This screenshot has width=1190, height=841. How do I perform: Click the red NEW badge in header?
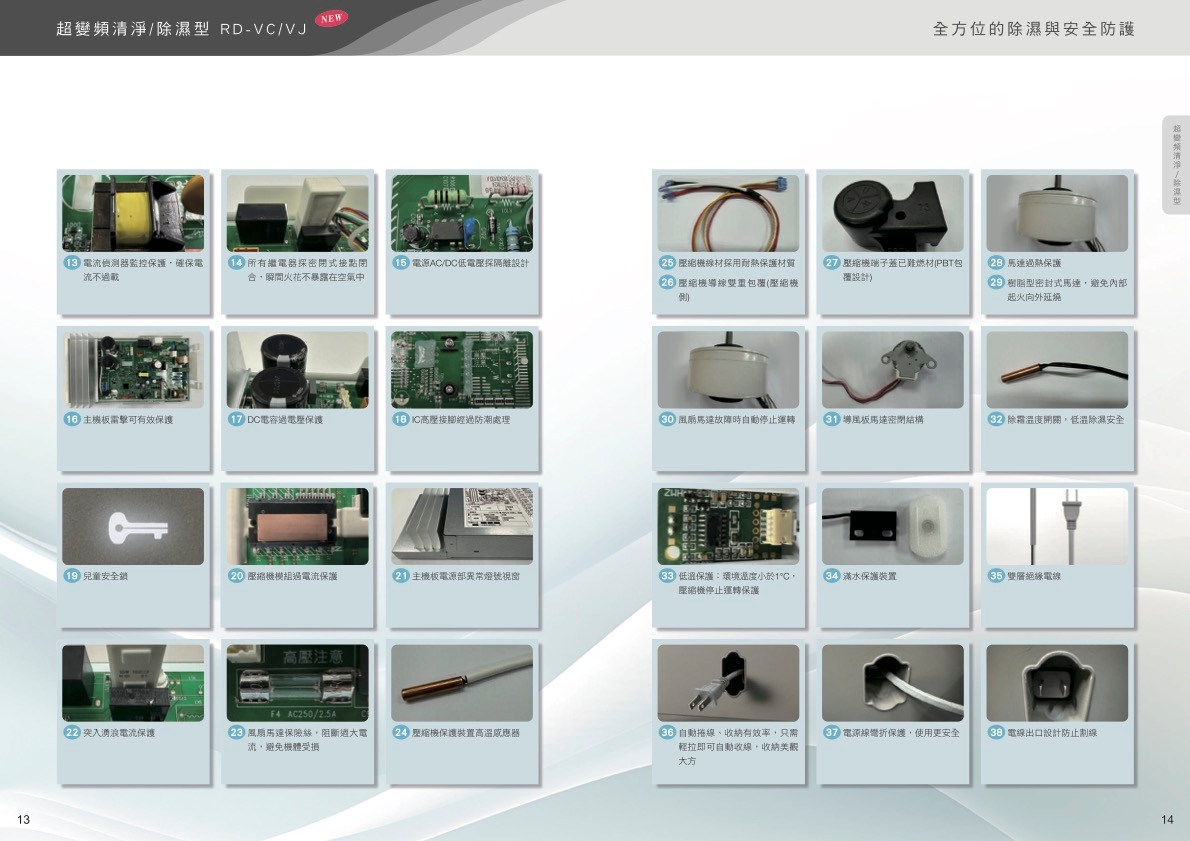point(330,20)
